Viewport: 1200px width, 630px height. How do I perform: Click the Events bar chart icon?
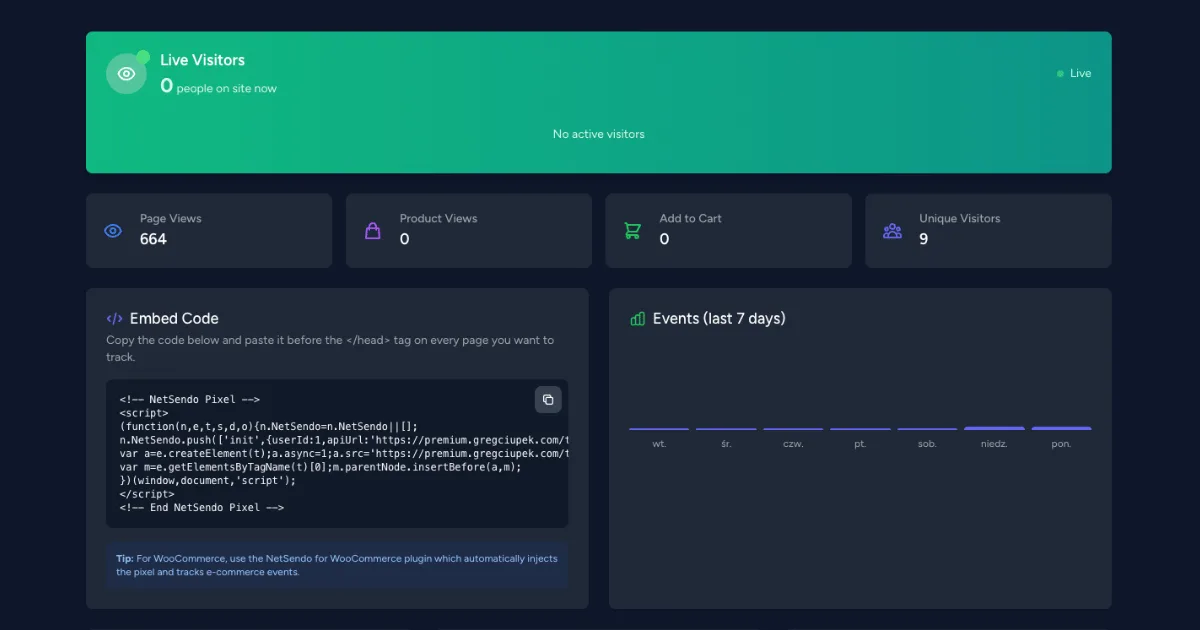(638, 319)
